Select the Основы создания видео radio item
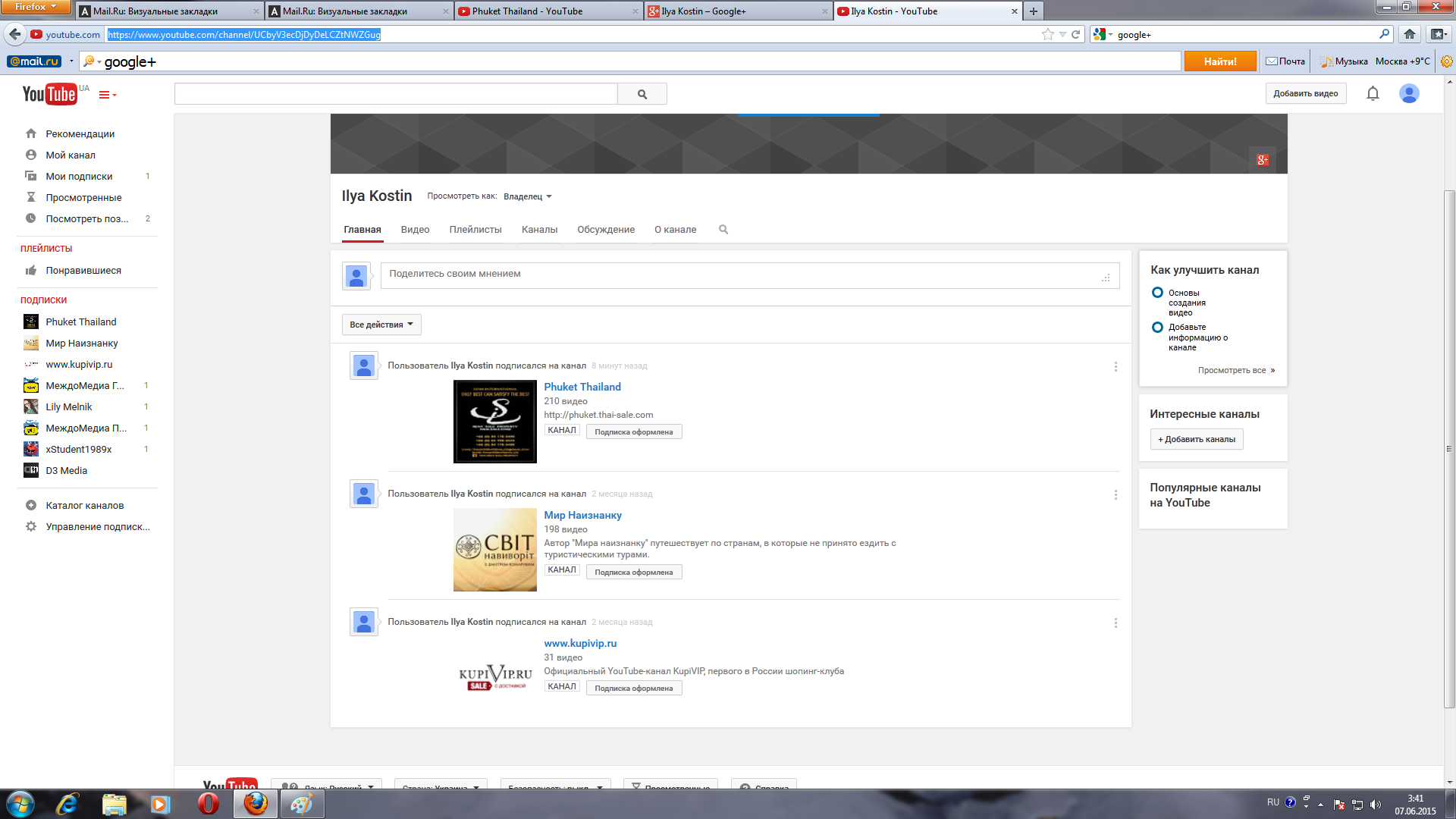This screenshot has width=1456, height=819. pos(1157,293)
